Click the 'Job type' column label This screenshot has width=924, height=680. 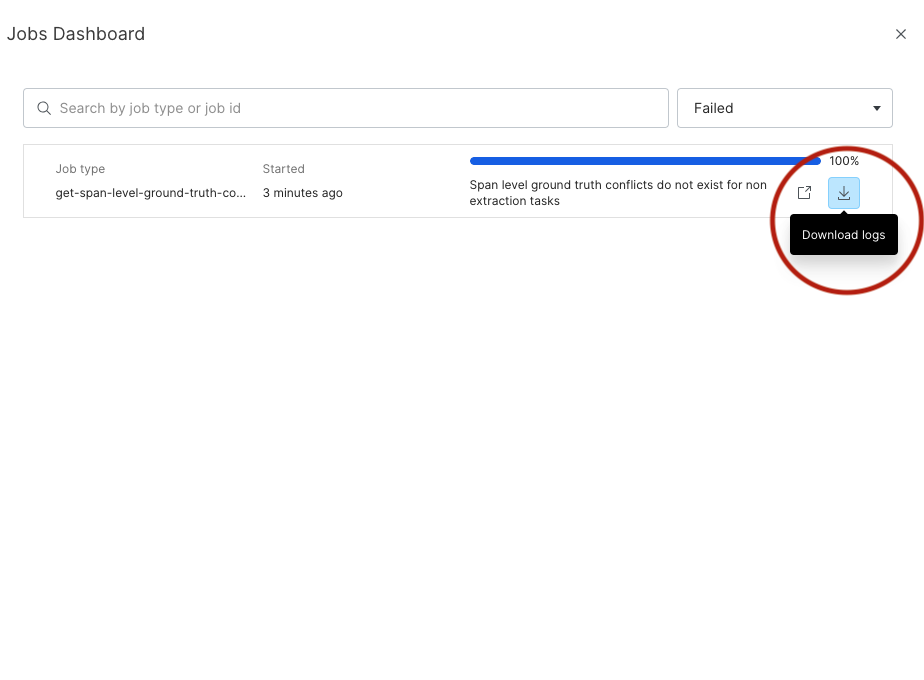(x=80, y=169)
